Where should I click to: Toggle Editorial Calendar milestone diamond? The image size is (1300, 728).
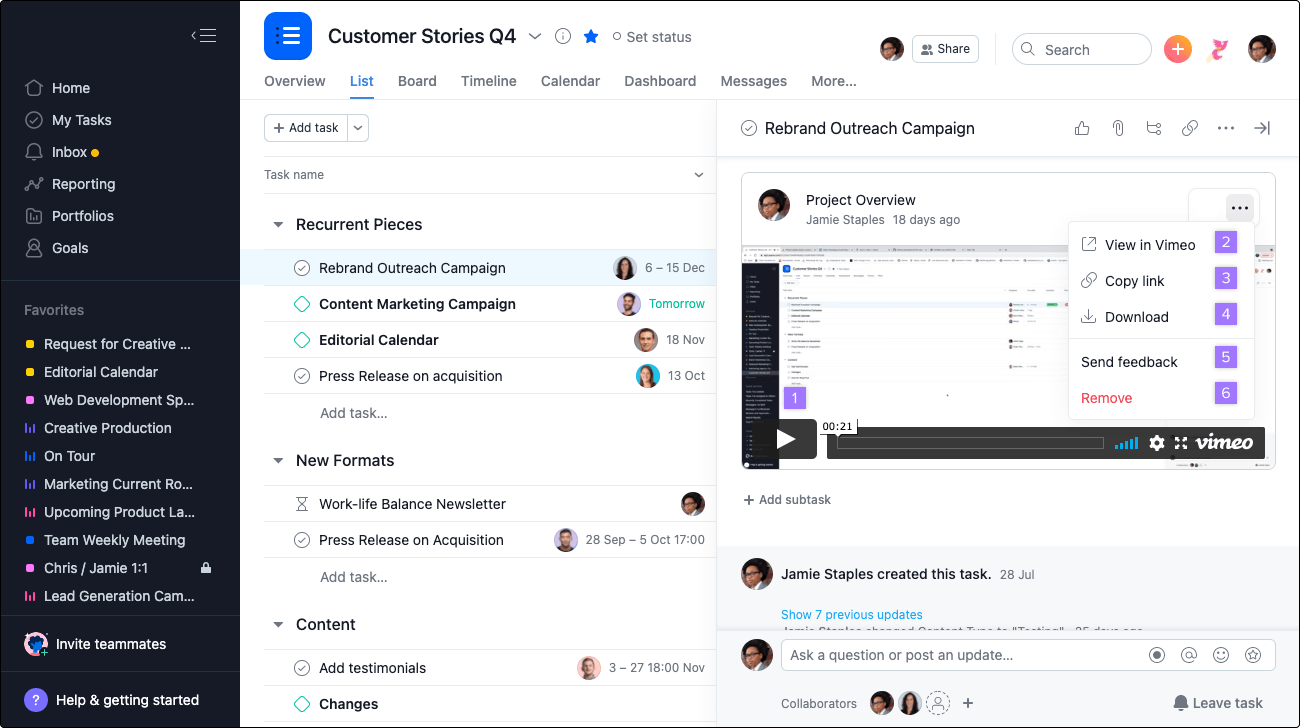click(302, 340)
